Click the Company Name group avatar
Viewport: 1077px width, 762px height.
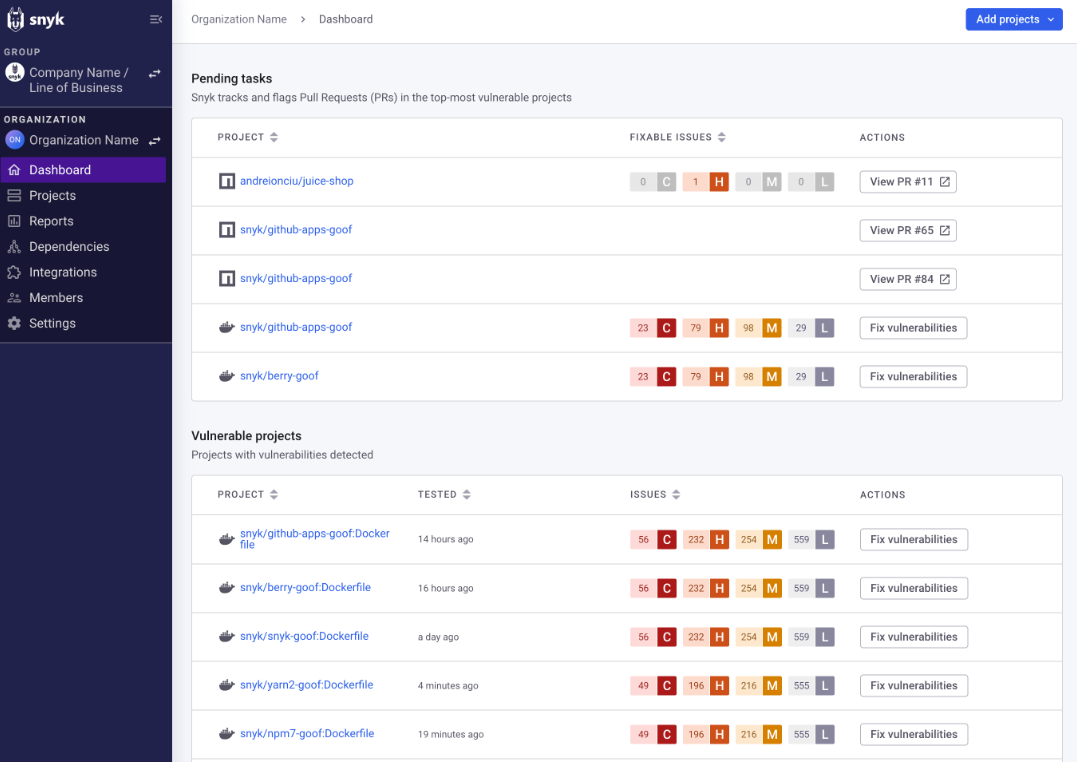click(14, 72)
